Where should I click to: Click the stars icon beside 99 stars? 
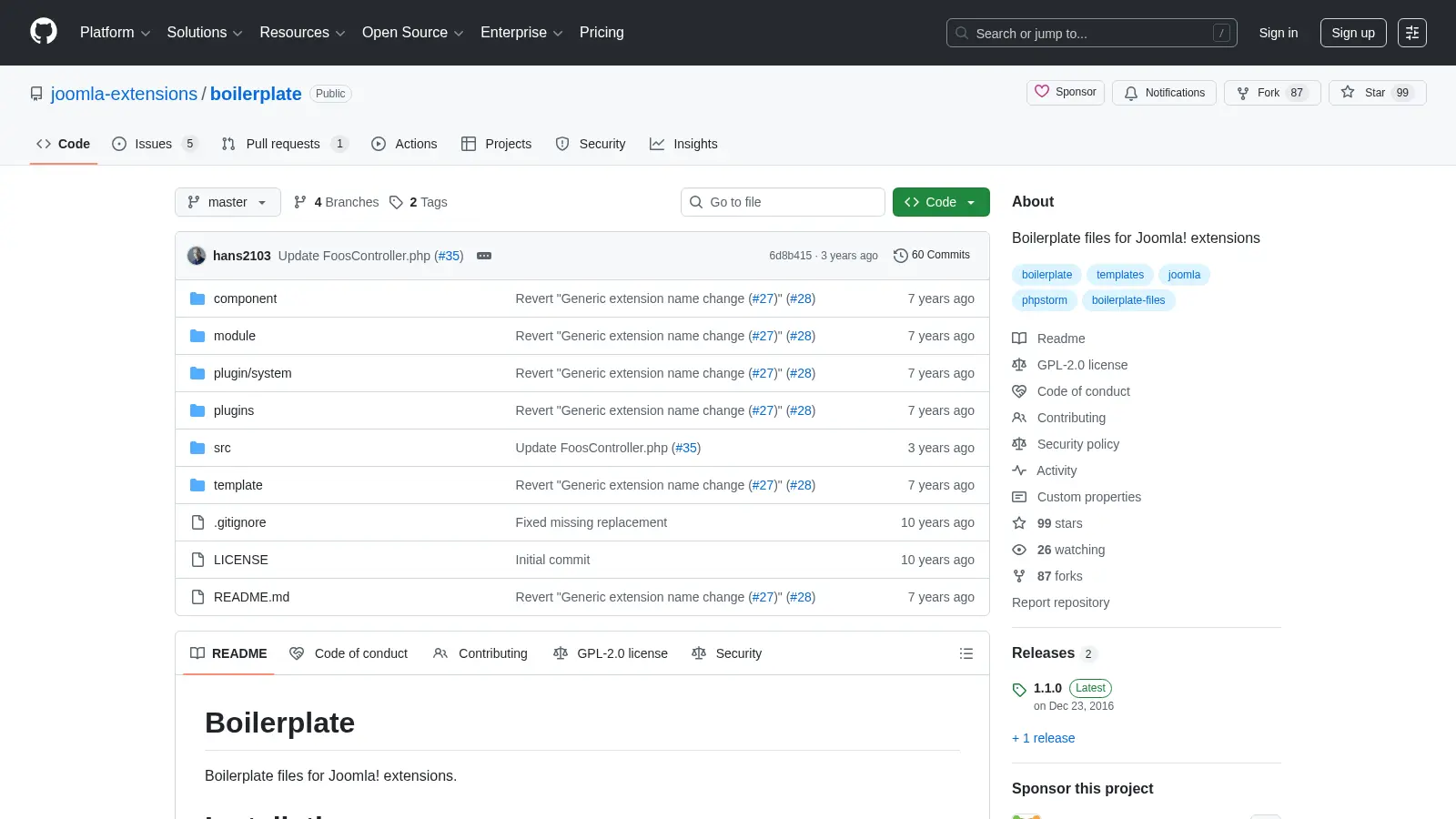click(x=1019, y=523)
